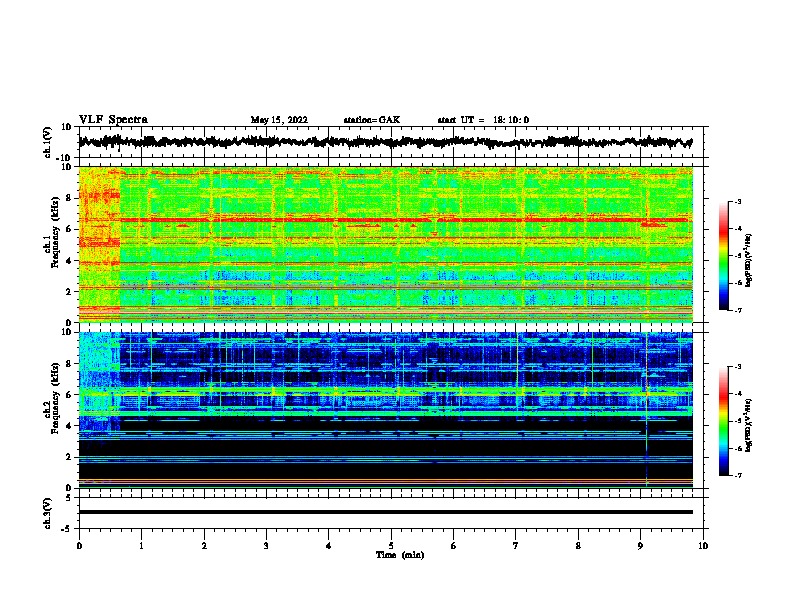This screenshot has width=792, height=612.
Task: Click time axis tick label "6"
Action: (454, 546)
